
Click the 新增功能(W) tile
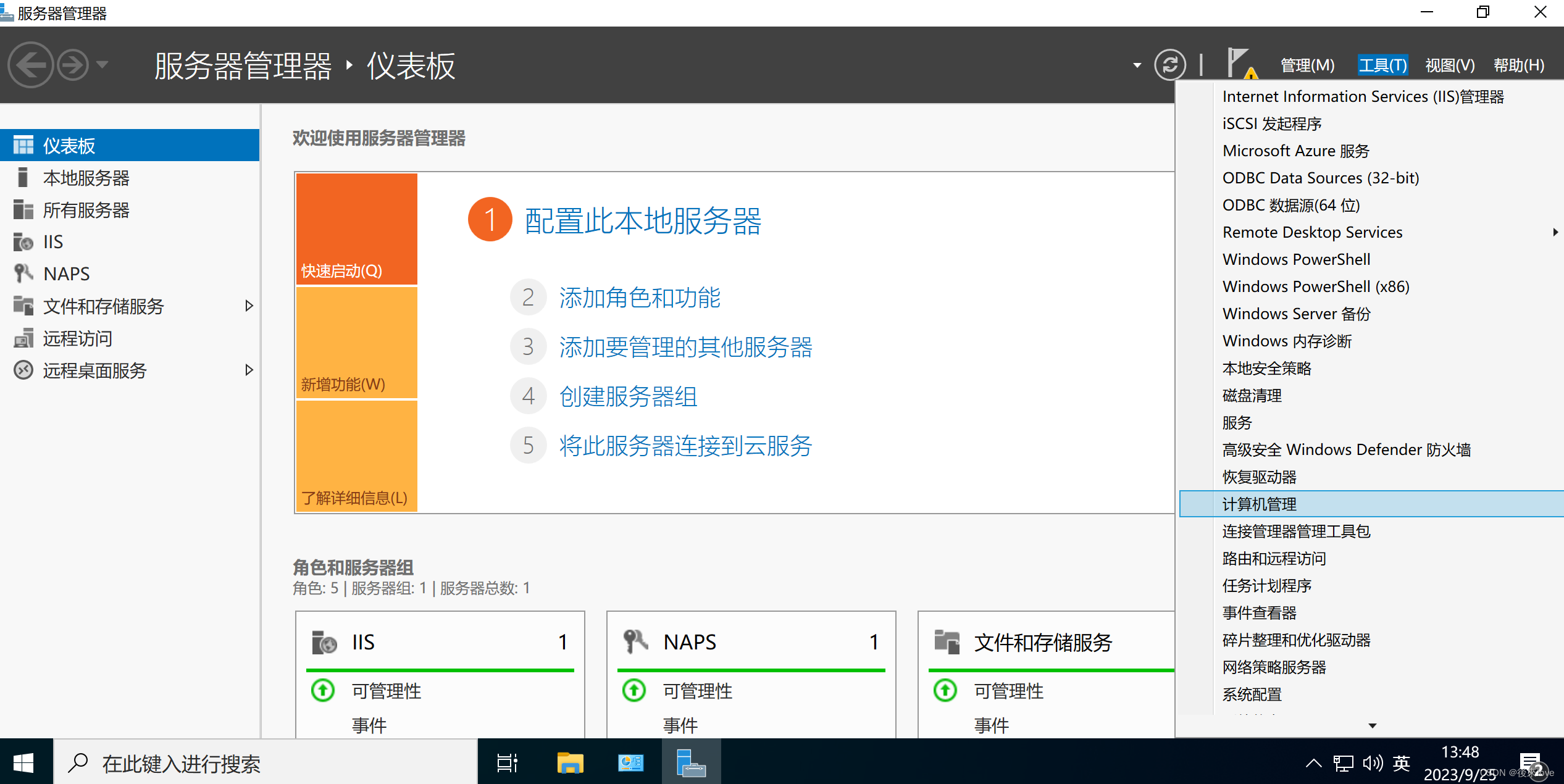357,343
